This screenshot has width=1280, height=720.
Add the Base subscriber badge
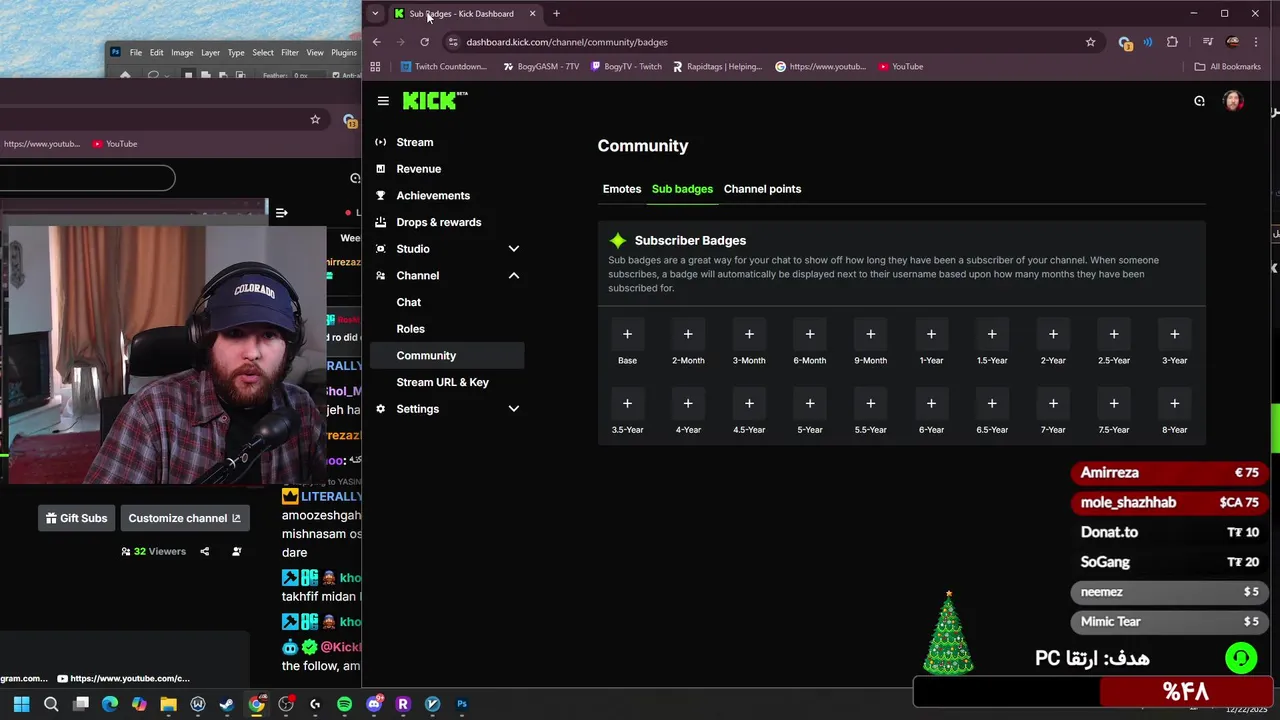point(627,334)
